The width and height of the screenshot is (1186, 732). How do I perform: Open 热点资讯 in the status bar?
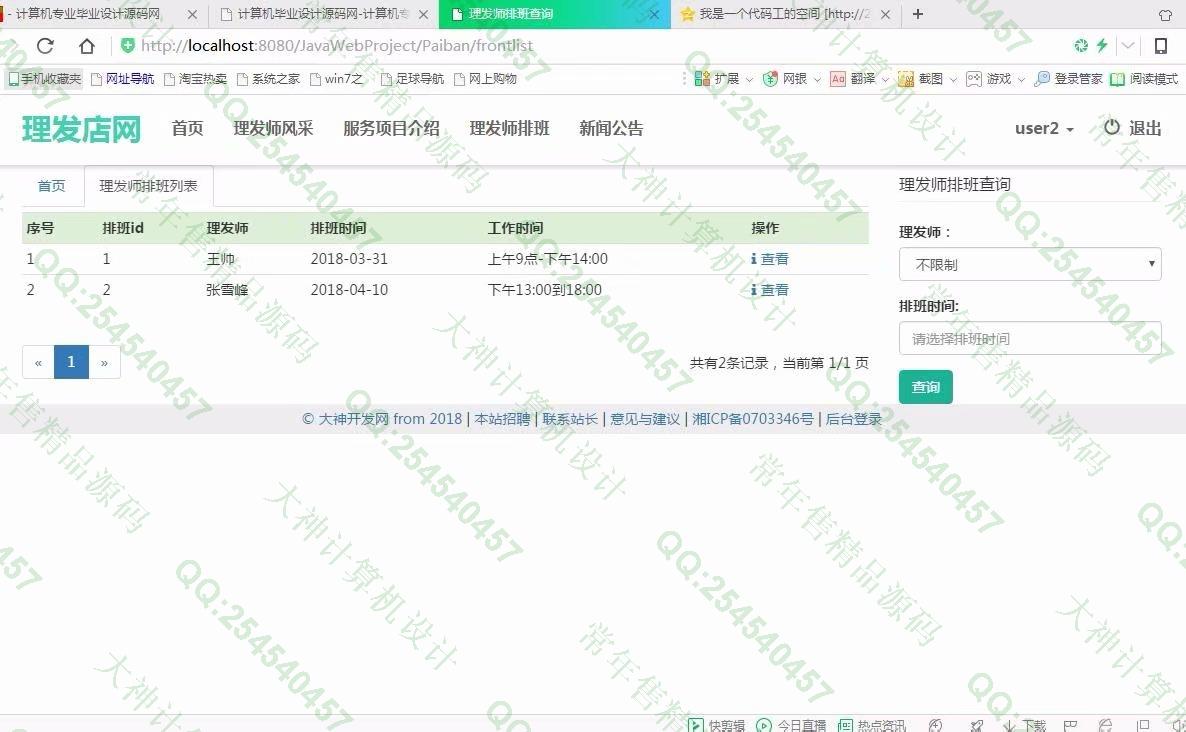point(871,725)
